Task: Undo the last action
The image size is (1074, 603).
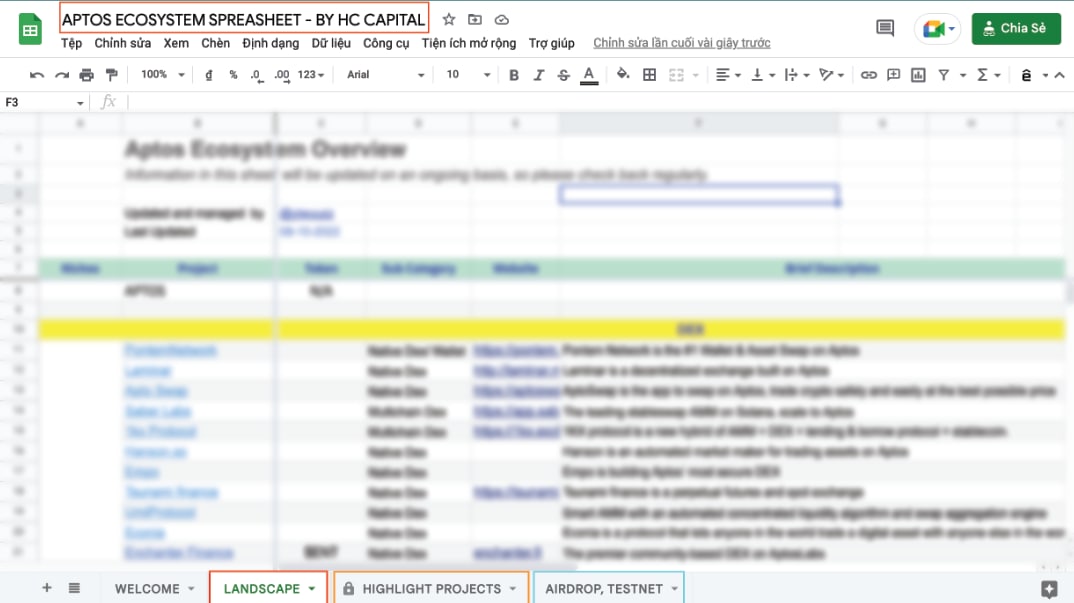Action: (x=37, y=75)
